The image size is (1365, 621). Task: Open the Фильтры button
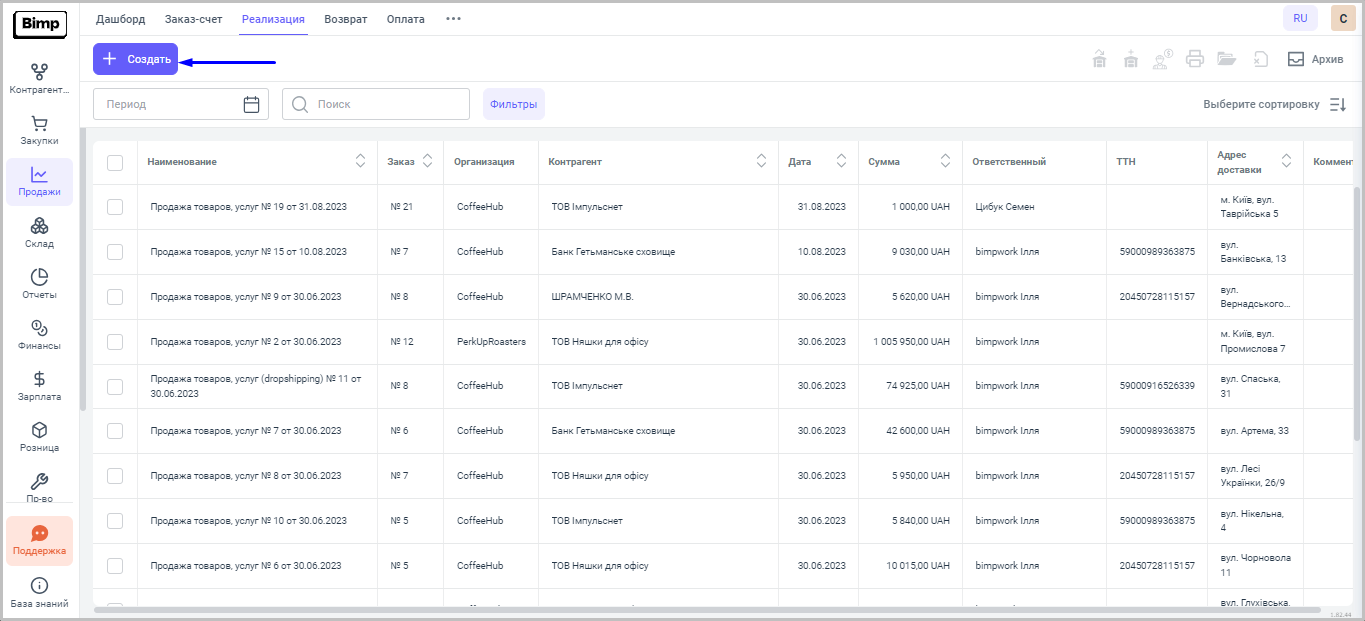[x=513, y=104]
